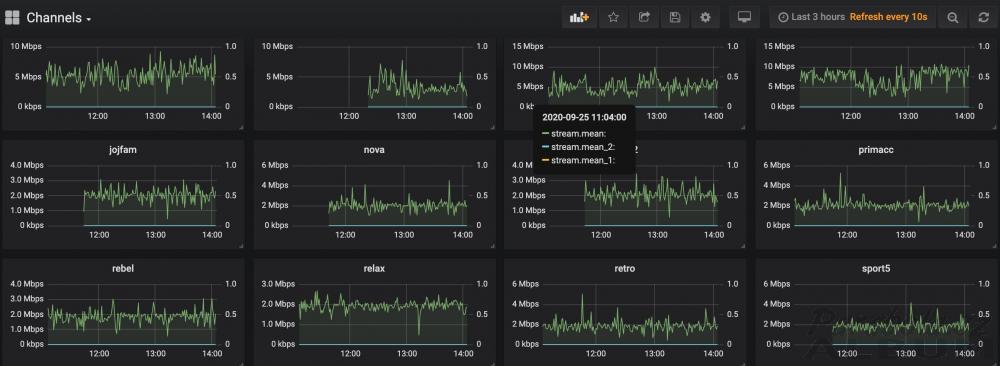
Task: Click the 6 Mbps axis label in nova
Action: tap(276, 165)
